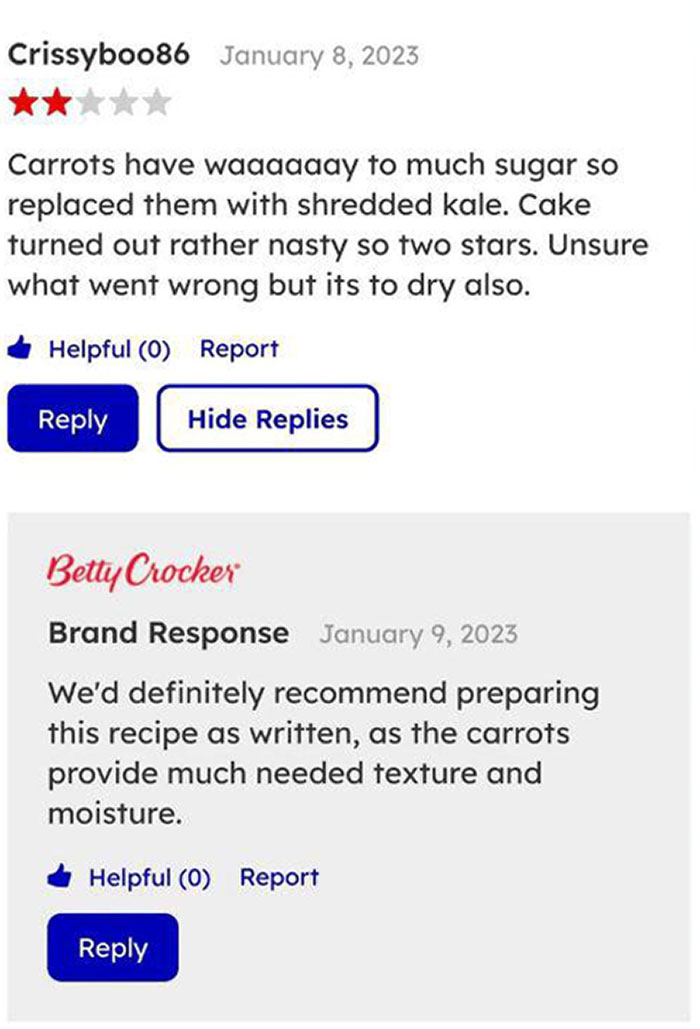
Task: Select the second red star in the rating
Action: point(57,100)
